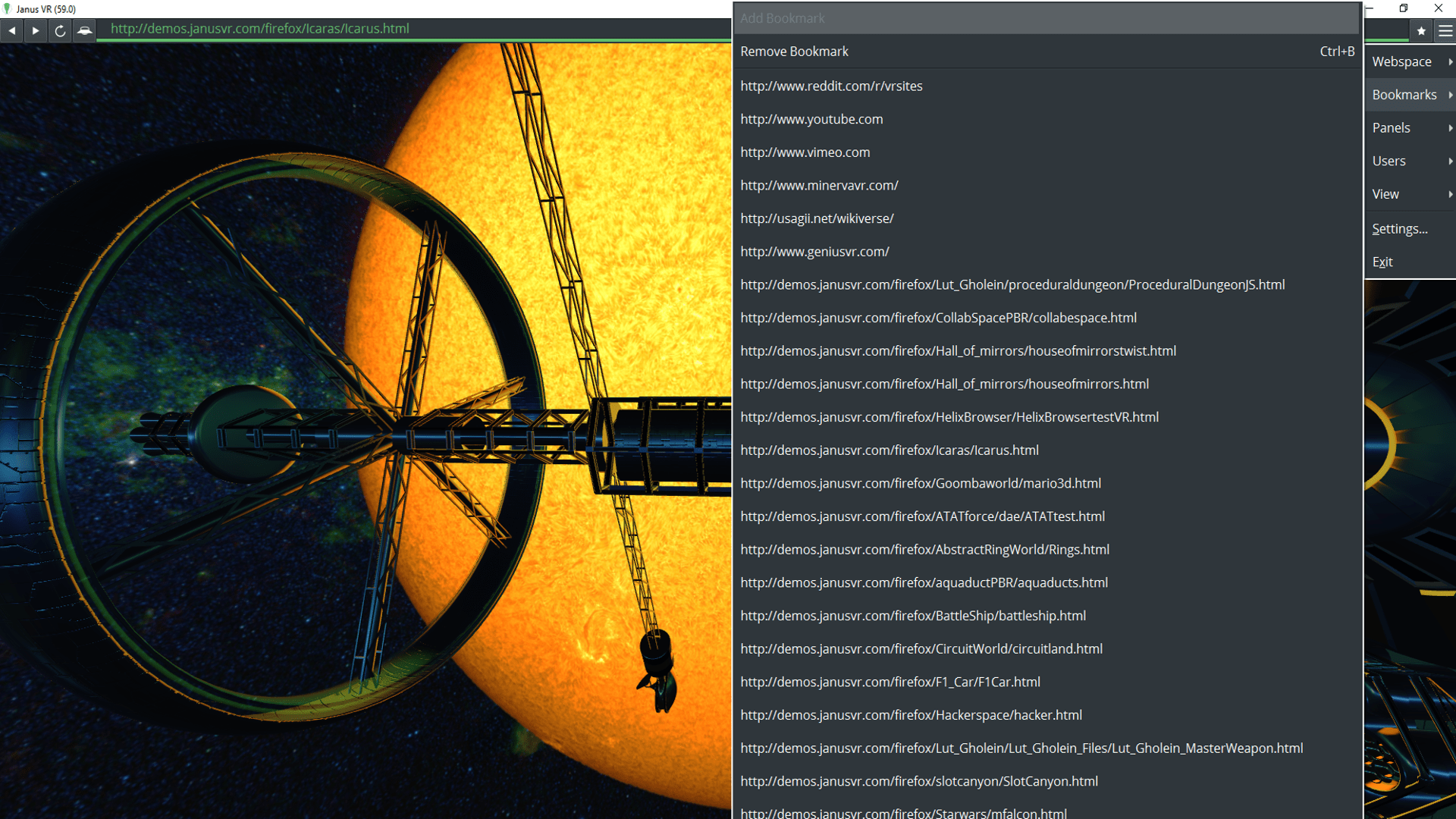Select Remove Bookmark in the Bookmarks menu
1456x819 pixels.
794,52
